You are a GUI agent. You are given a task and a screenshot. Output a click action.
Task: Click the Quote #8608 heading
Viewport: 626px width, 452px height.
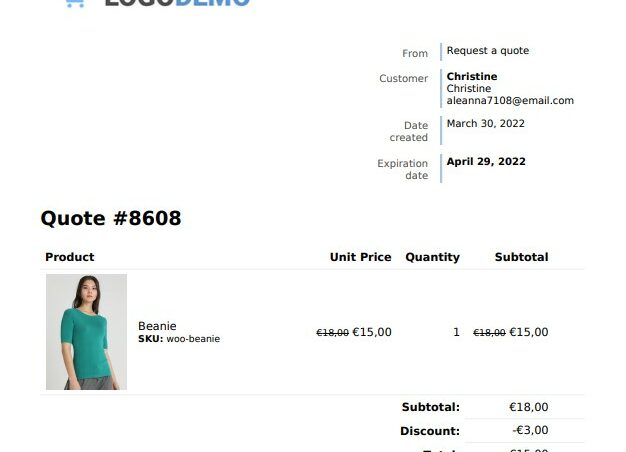tap(111, 218)
